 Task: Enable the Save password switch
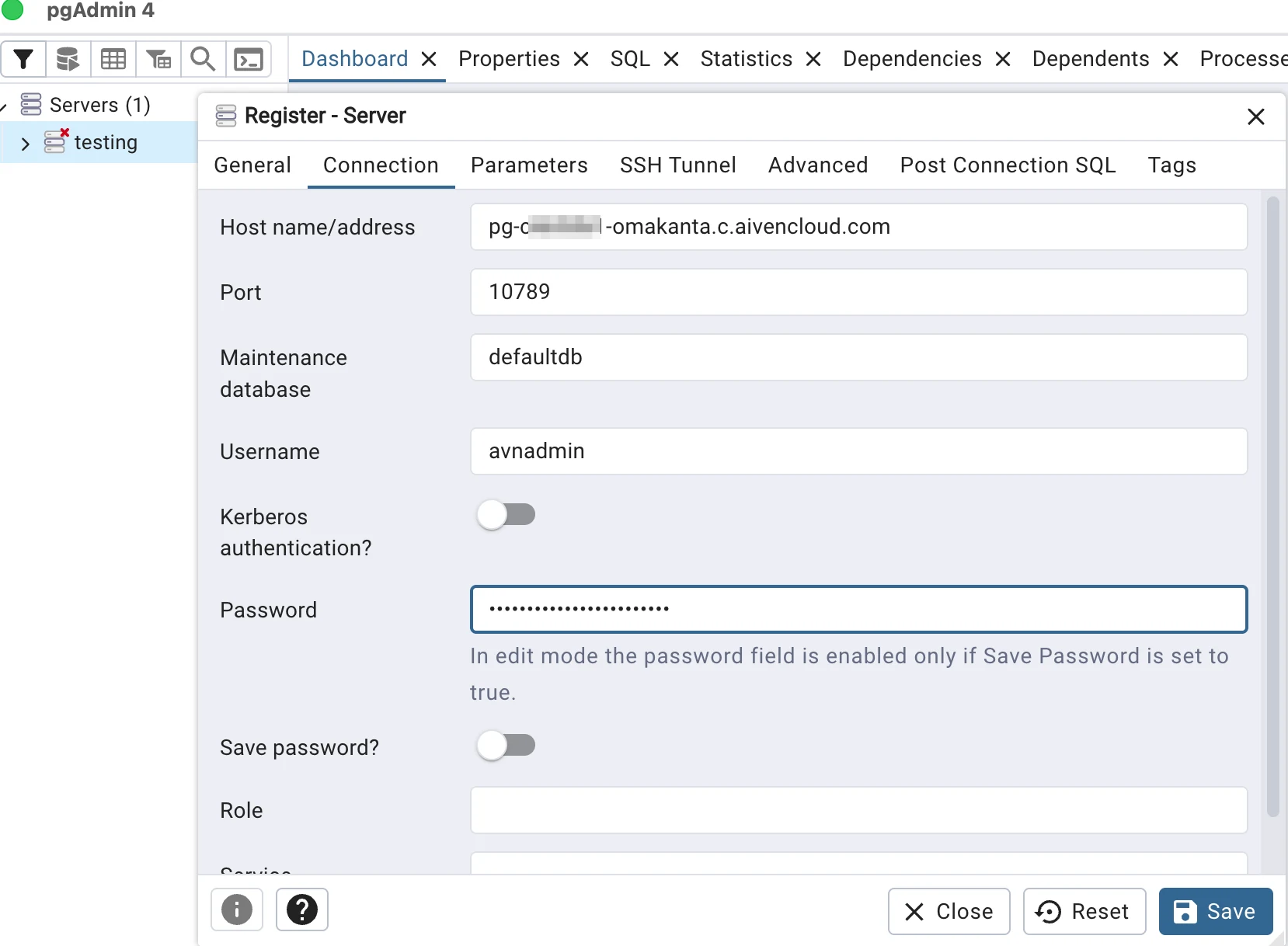pyautogui.click(x=506, y=746)
